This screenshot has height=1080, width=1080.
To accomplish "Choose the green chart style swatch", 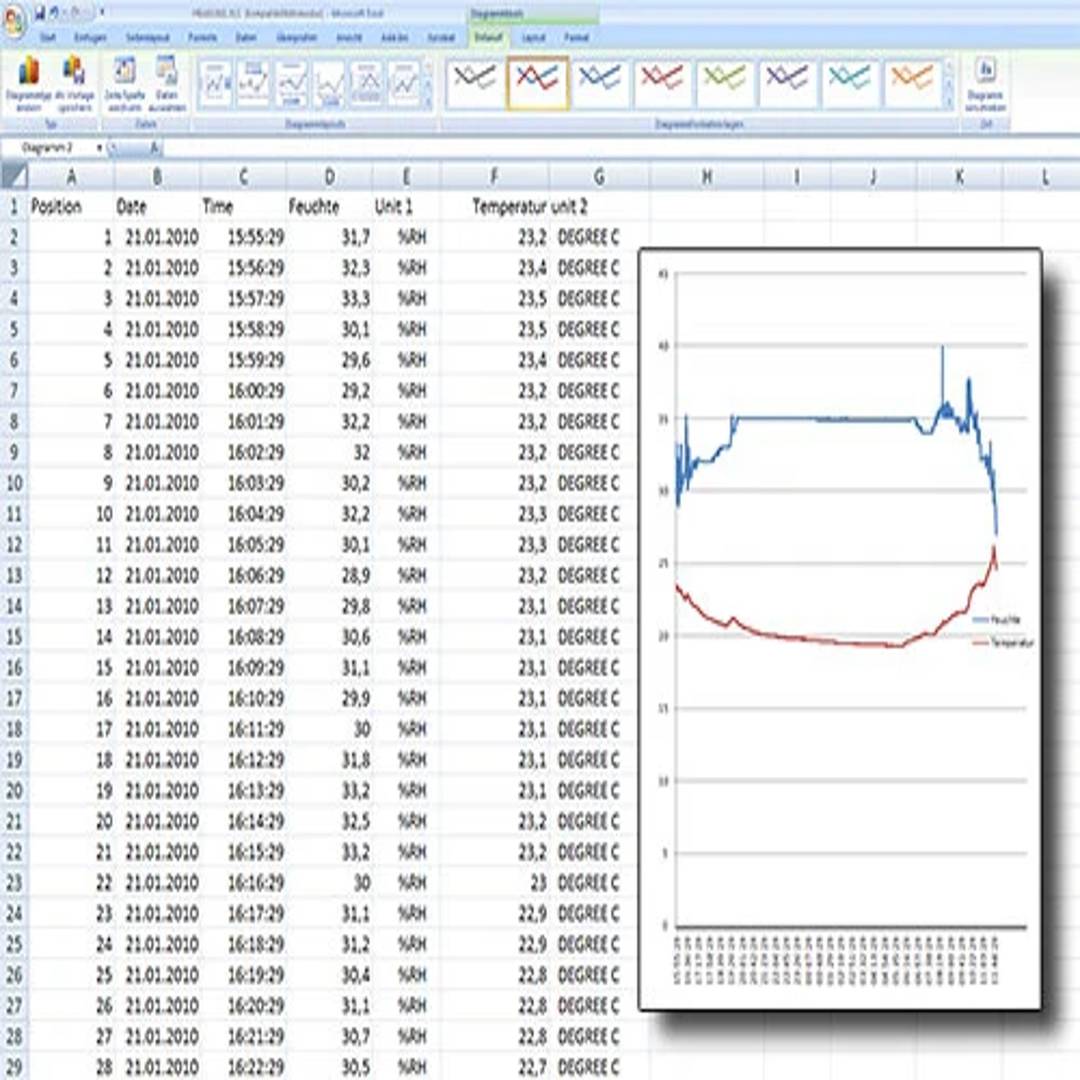I will pos(725,82).
